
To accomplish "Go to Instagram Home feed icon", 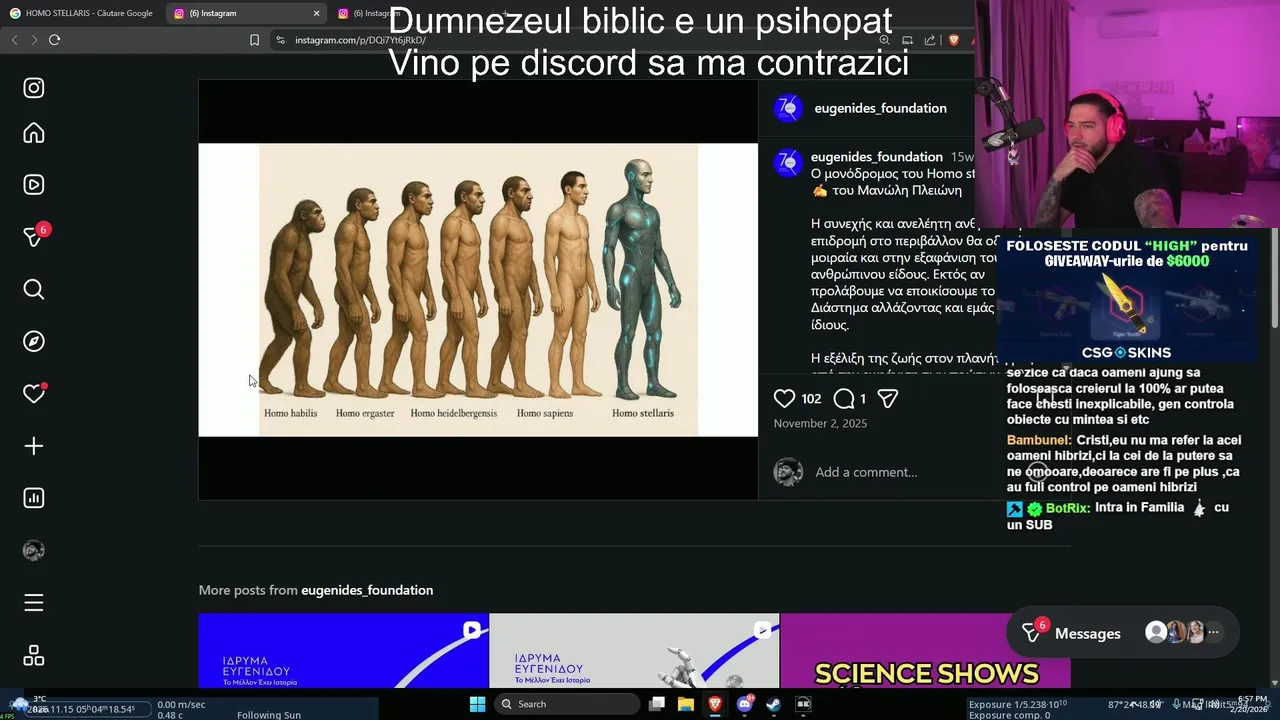I will (x=34, y=133).
